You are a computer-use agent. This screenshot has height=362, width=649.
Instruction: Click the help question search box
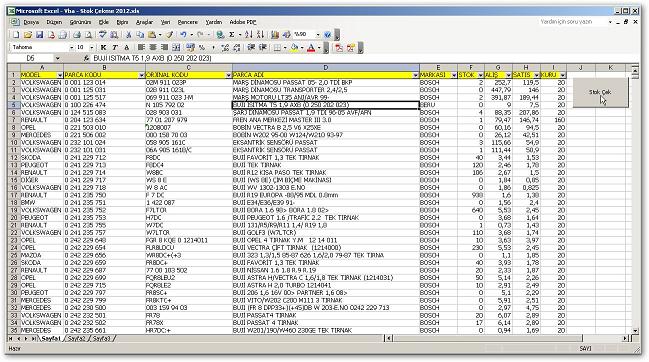[x=573, y=22]
